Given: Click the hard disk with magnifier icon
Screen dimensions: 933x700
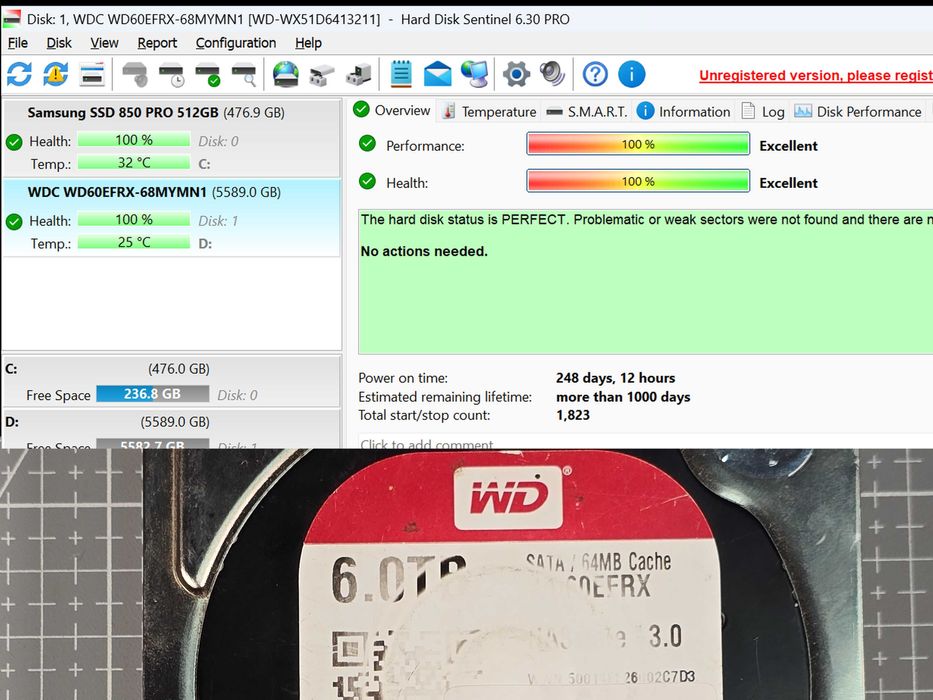Looking at the screenshot, I should pyautogui.click(x=245, y=74).
